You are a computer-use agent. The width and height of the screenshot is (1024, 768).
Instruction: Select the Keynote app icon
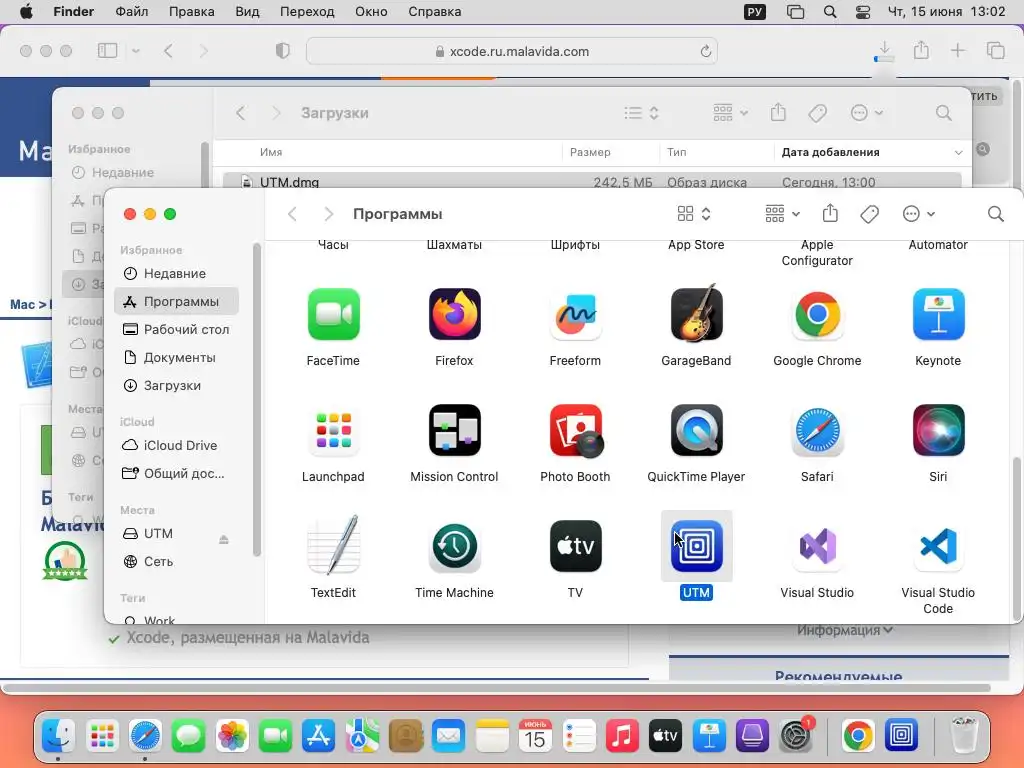pos(938,315)
